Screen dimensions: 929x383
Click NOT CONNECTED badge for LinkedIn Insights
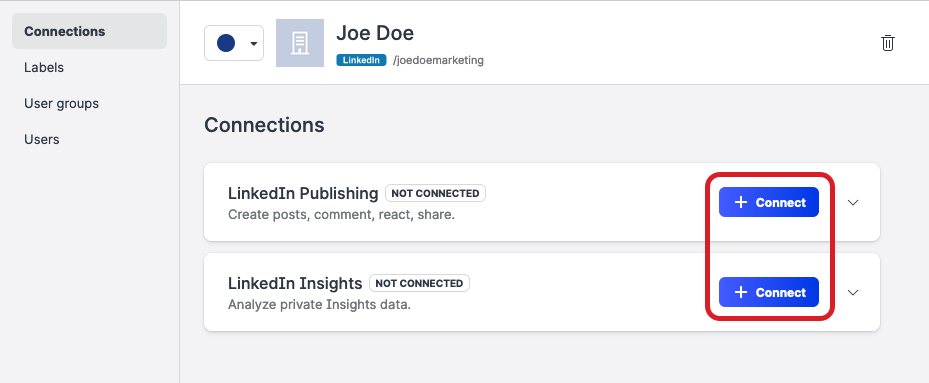pyautogui.click(x=419, y=283)
